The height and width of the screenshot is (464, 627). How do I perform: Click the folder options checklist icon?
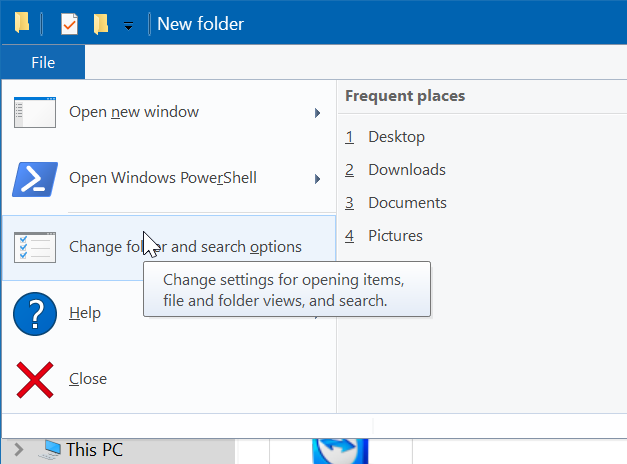coord(35,247)
